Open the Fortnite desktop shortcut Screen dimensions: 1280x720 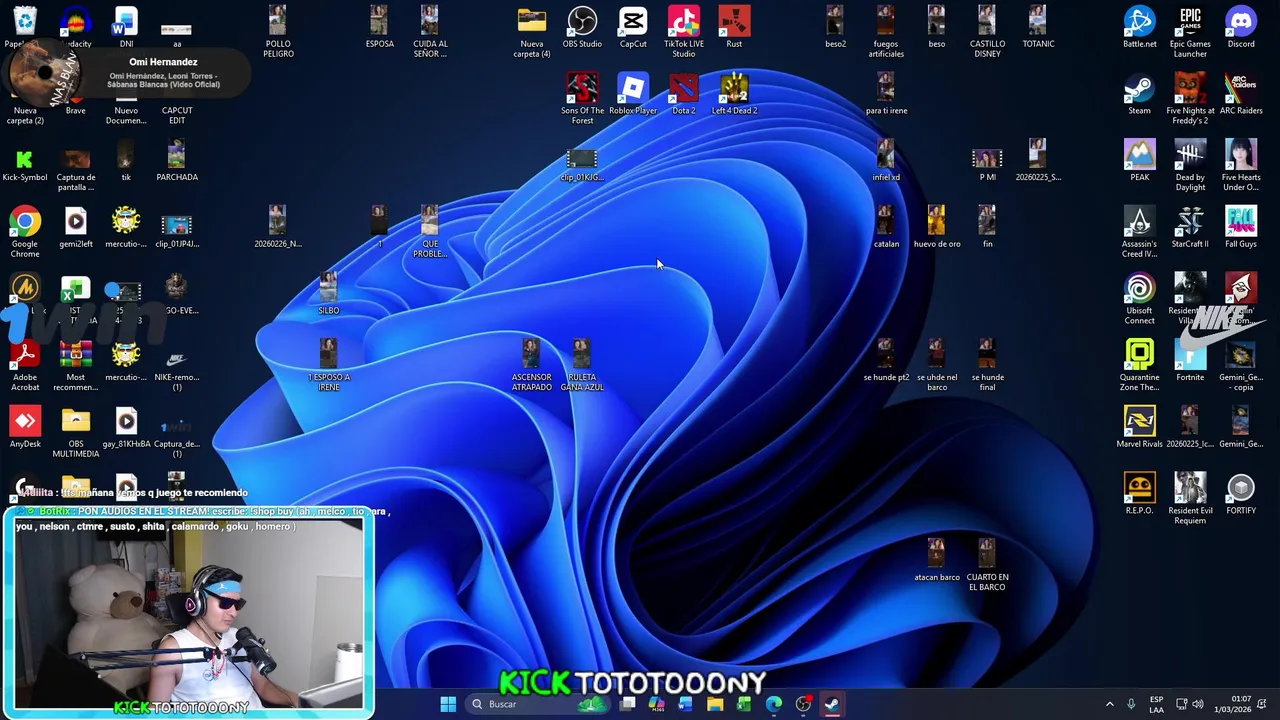1190,361
